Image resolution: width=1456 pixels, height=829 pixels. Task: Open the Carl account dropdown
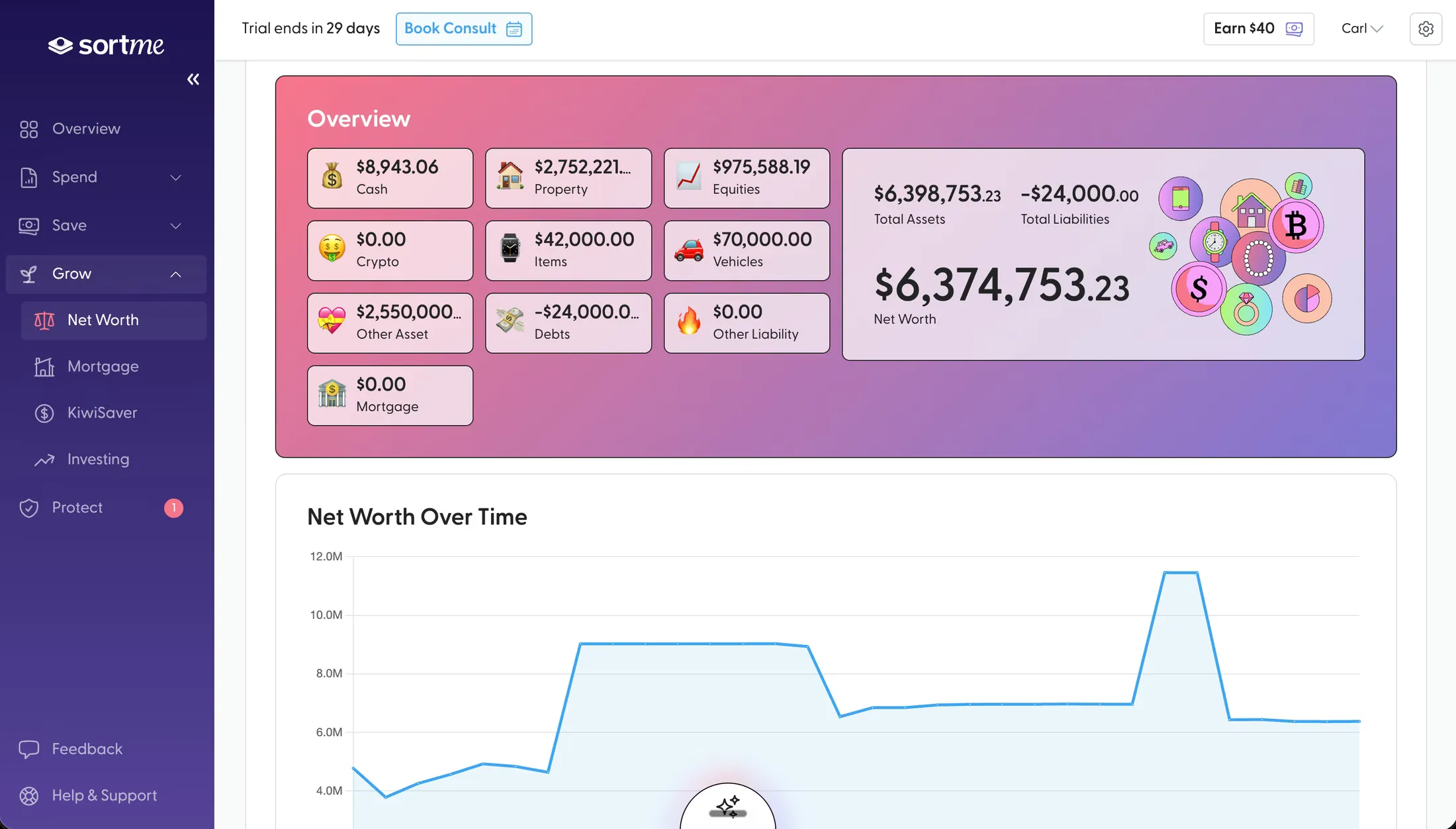point(1362,28)
